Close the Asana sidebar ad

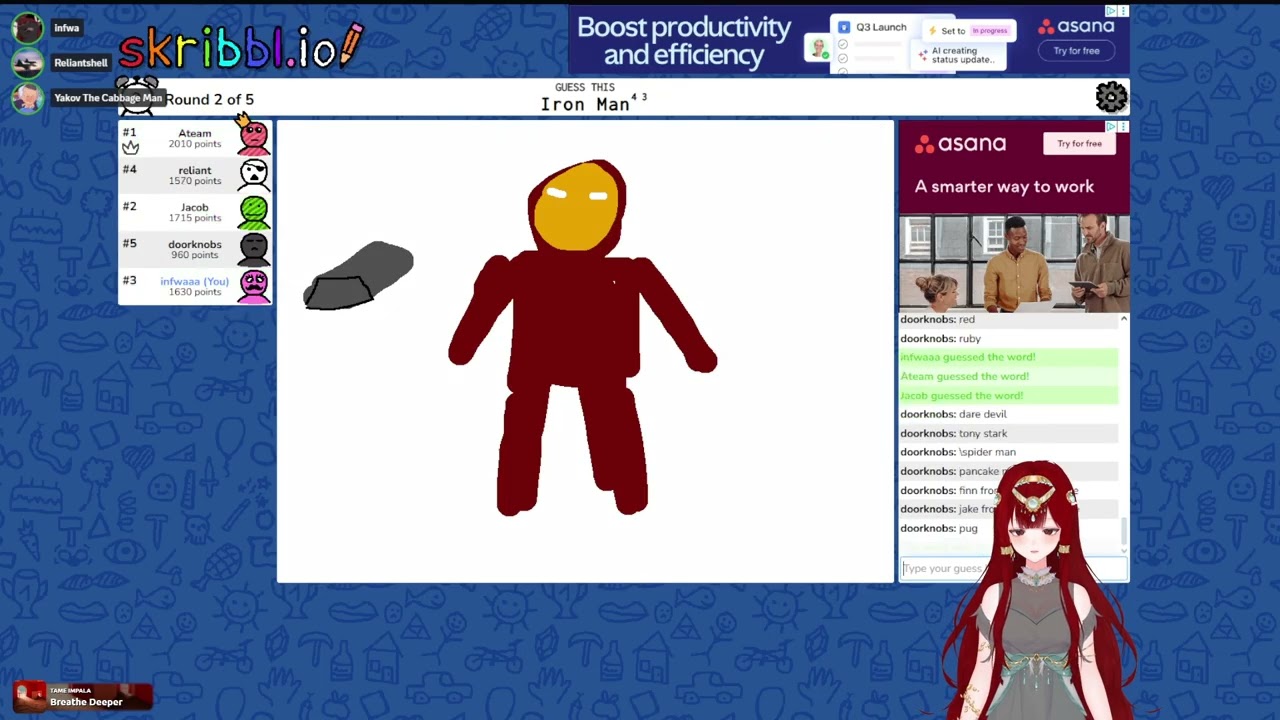[1123, 127]
